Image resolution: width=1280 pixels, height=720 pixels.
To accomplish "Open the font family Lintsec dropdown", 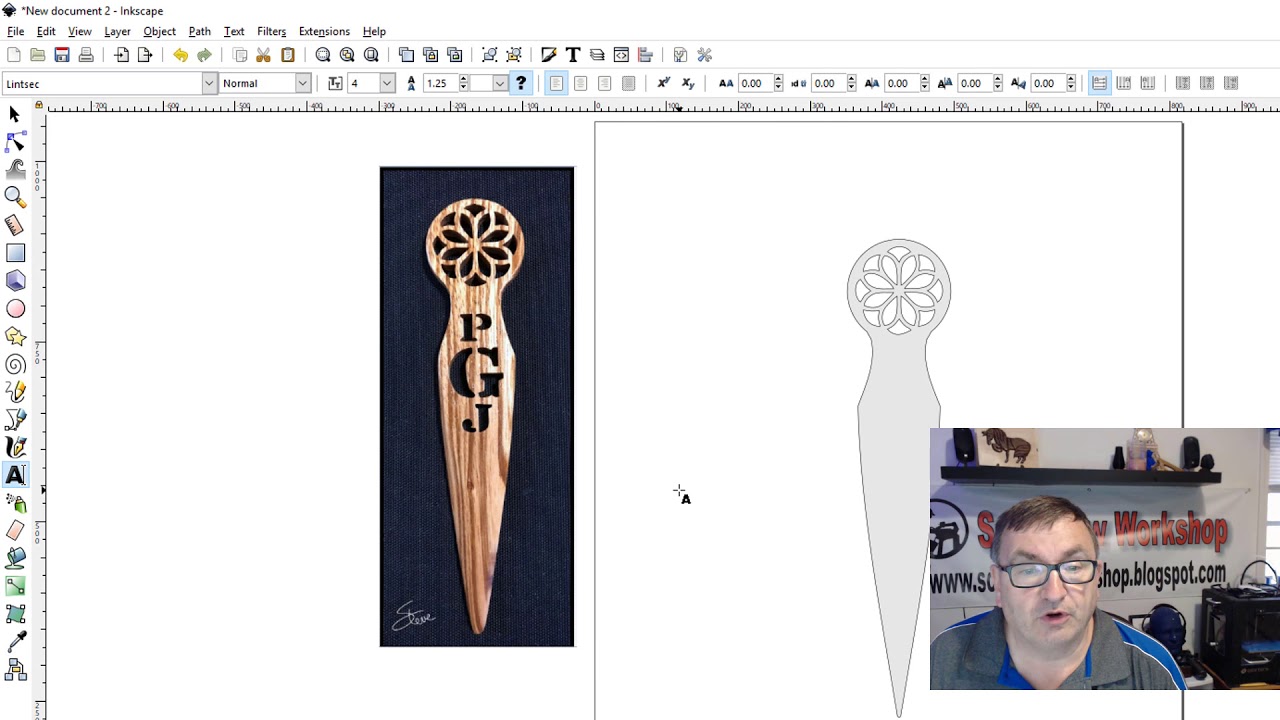I will click(x=209, y=84).
